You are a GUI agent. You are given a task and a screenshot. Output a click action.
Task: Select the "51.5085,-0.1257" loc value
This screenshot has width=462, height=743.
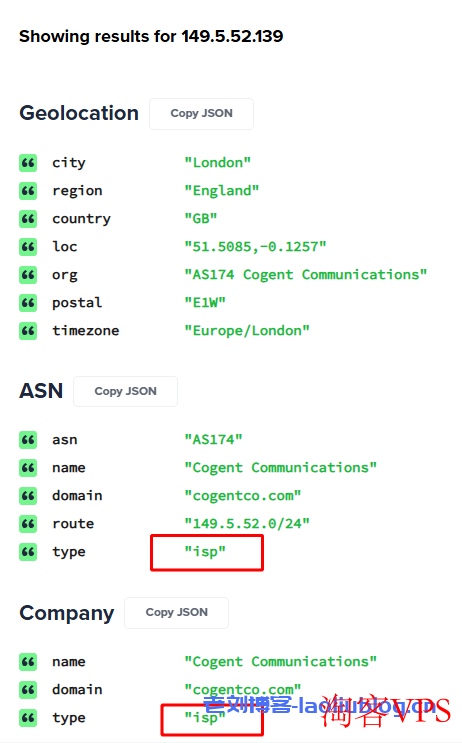[255, 247]
